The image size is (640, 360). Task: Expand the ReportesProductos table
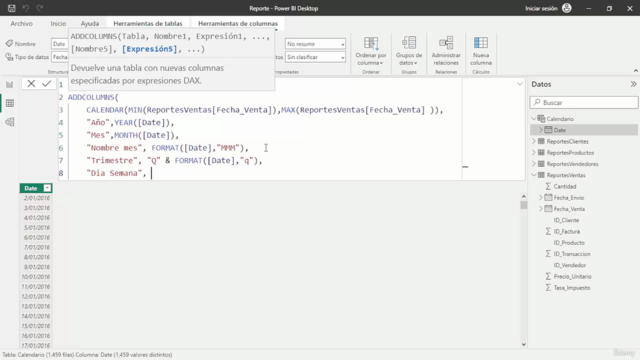coord(534,153)
